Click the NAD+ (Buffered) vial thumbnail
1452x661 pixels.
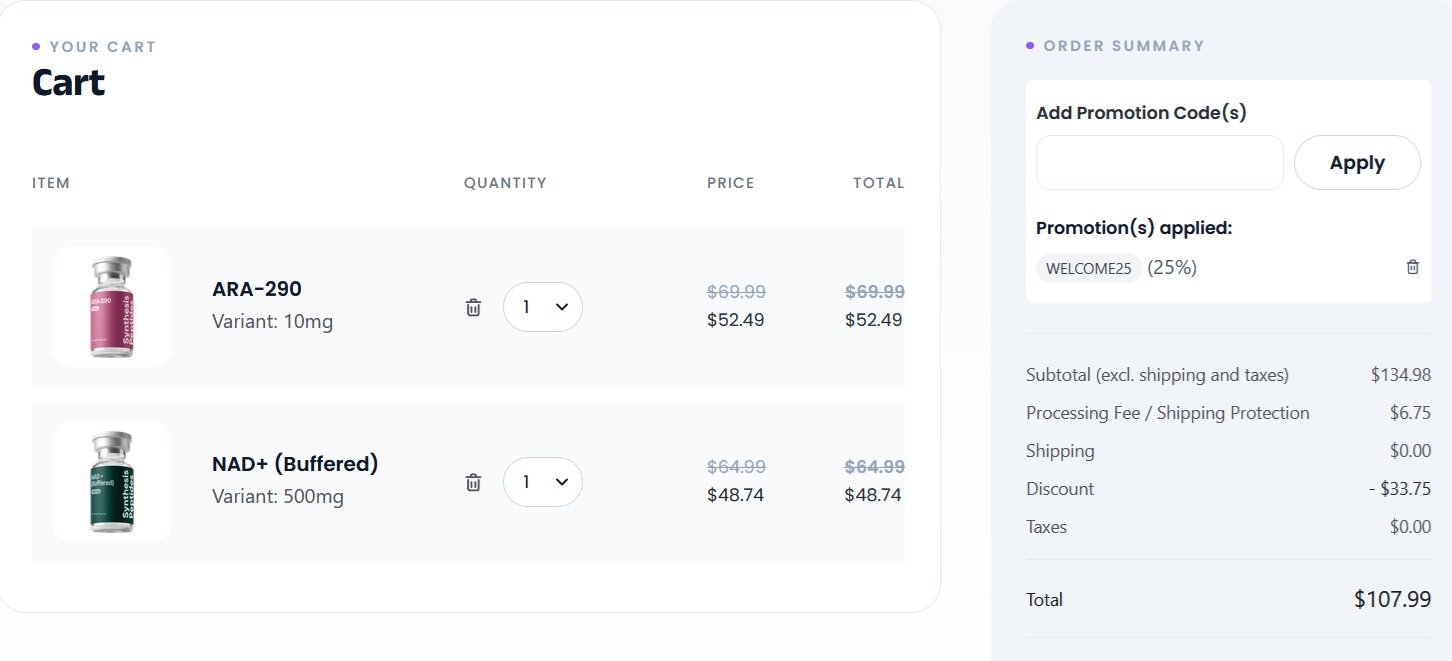coord(112,482)
